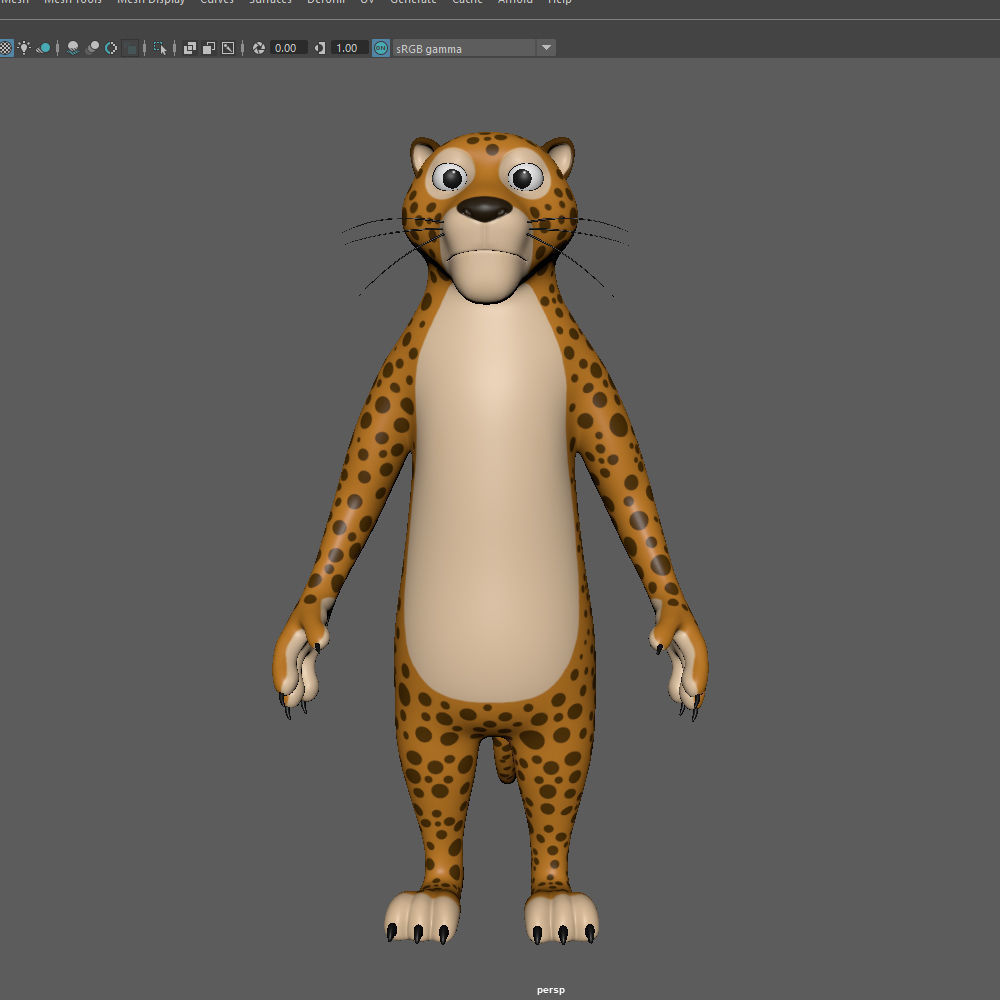
Task: Toggle X-Ray display icon
Action: point(189,48)
